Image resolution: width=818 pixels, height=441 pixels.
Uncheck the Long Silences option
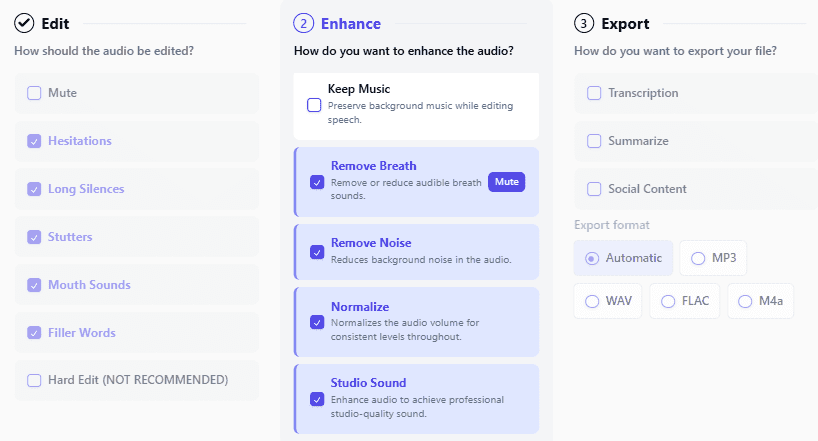34,189
